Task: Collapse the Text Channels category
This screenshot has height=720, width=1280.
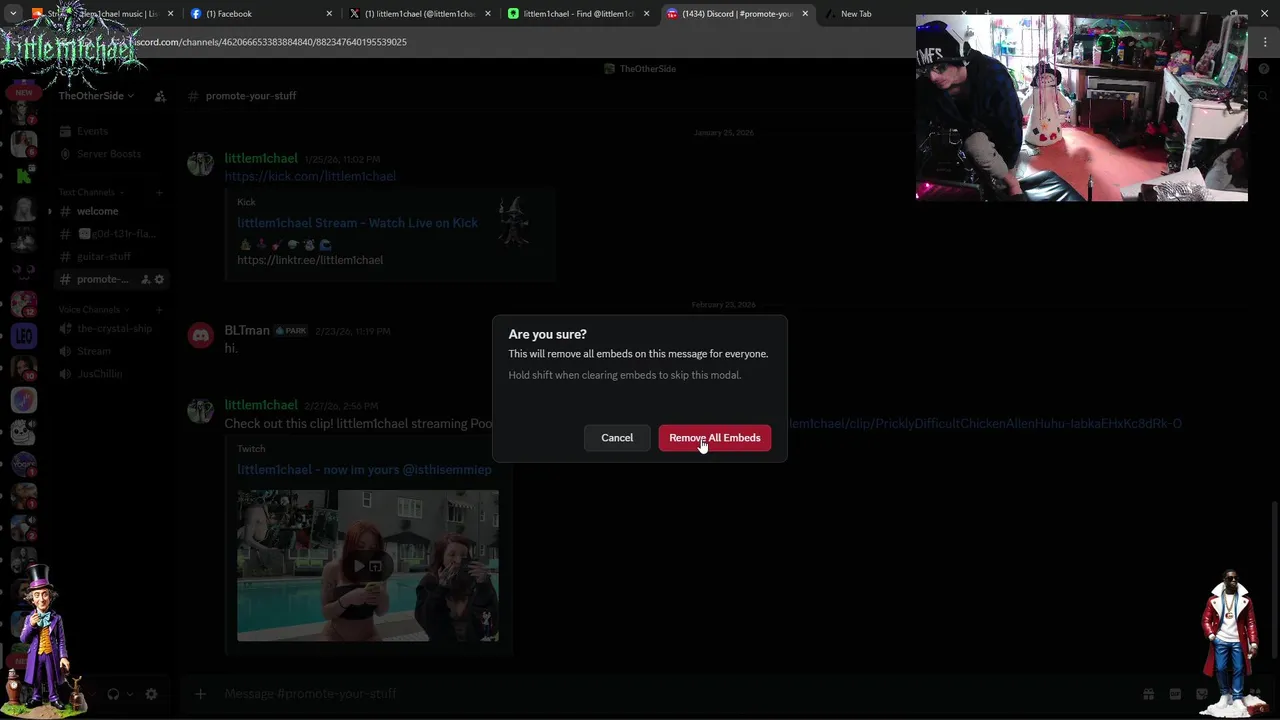Action: [90, 192]
